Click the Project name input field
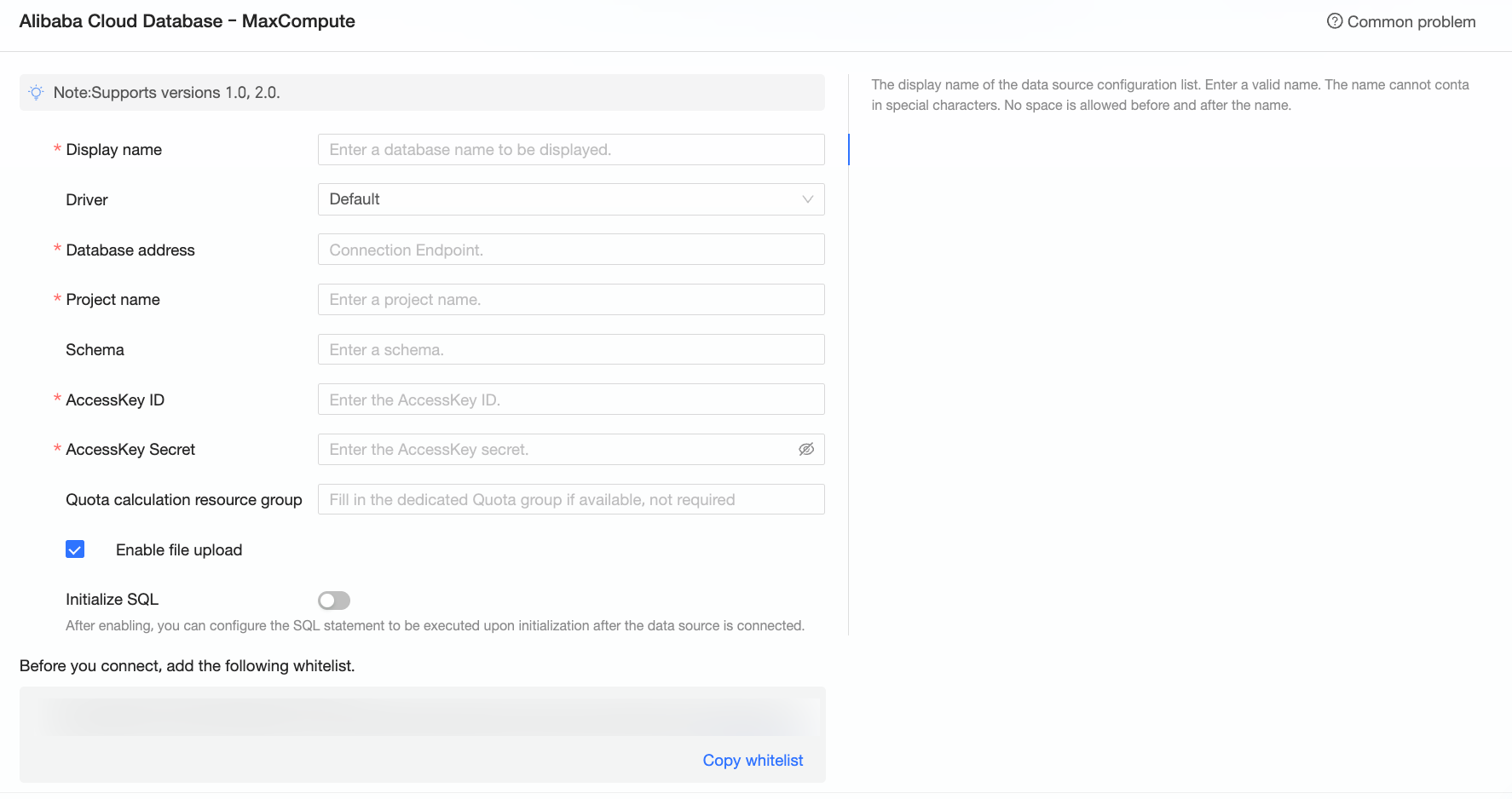1512x799 pixels. [570, 300]
